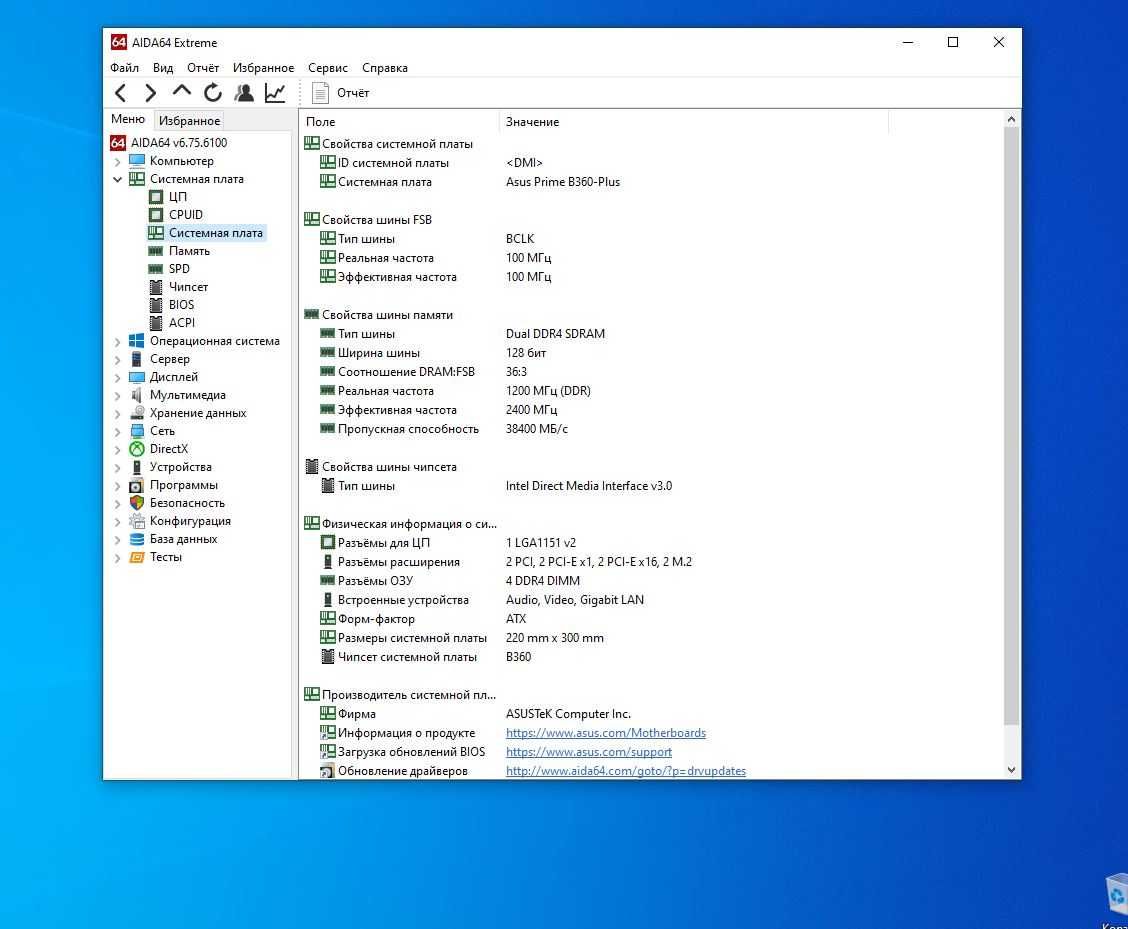Click the DirectX Xbox icon
The image size is (1128, 929).
click(x=137, y=448)
